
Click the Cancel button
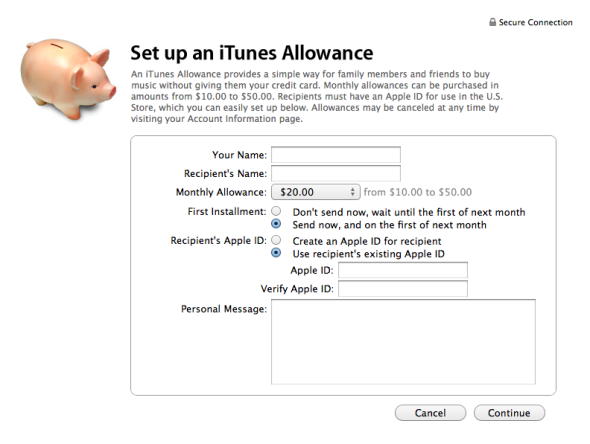pyautogui.click(x=430, y=413)
